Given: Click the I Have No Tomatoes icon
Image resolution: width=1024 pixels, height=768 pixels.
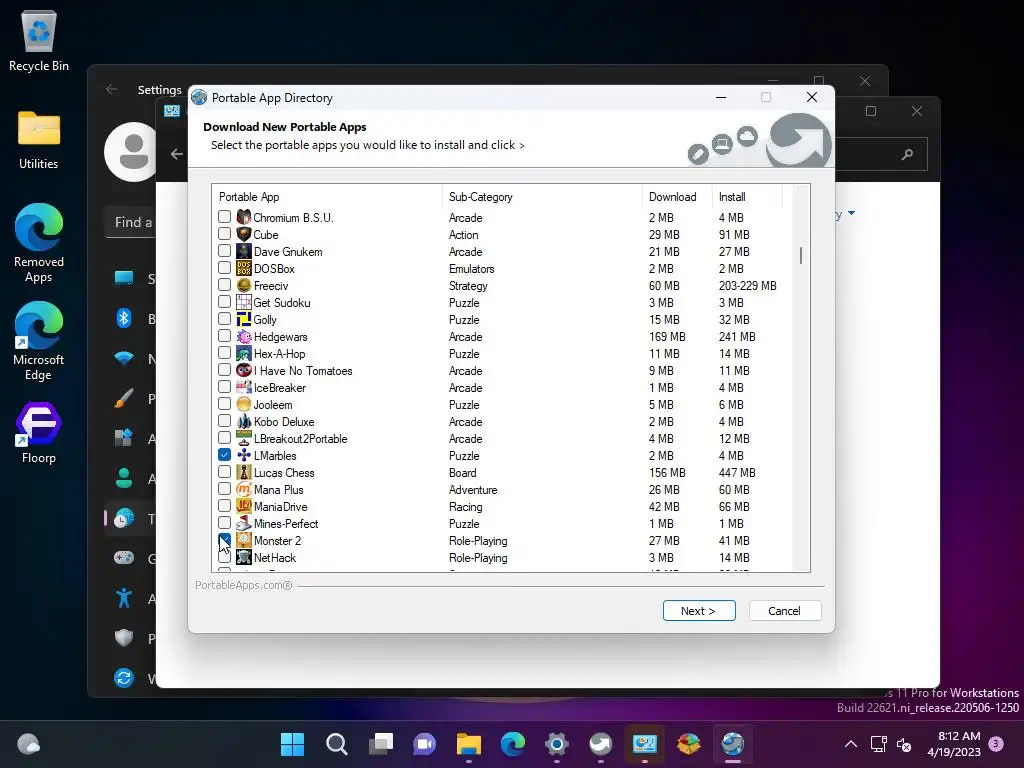Looking at the screenshot, I should tap(244, 370).
